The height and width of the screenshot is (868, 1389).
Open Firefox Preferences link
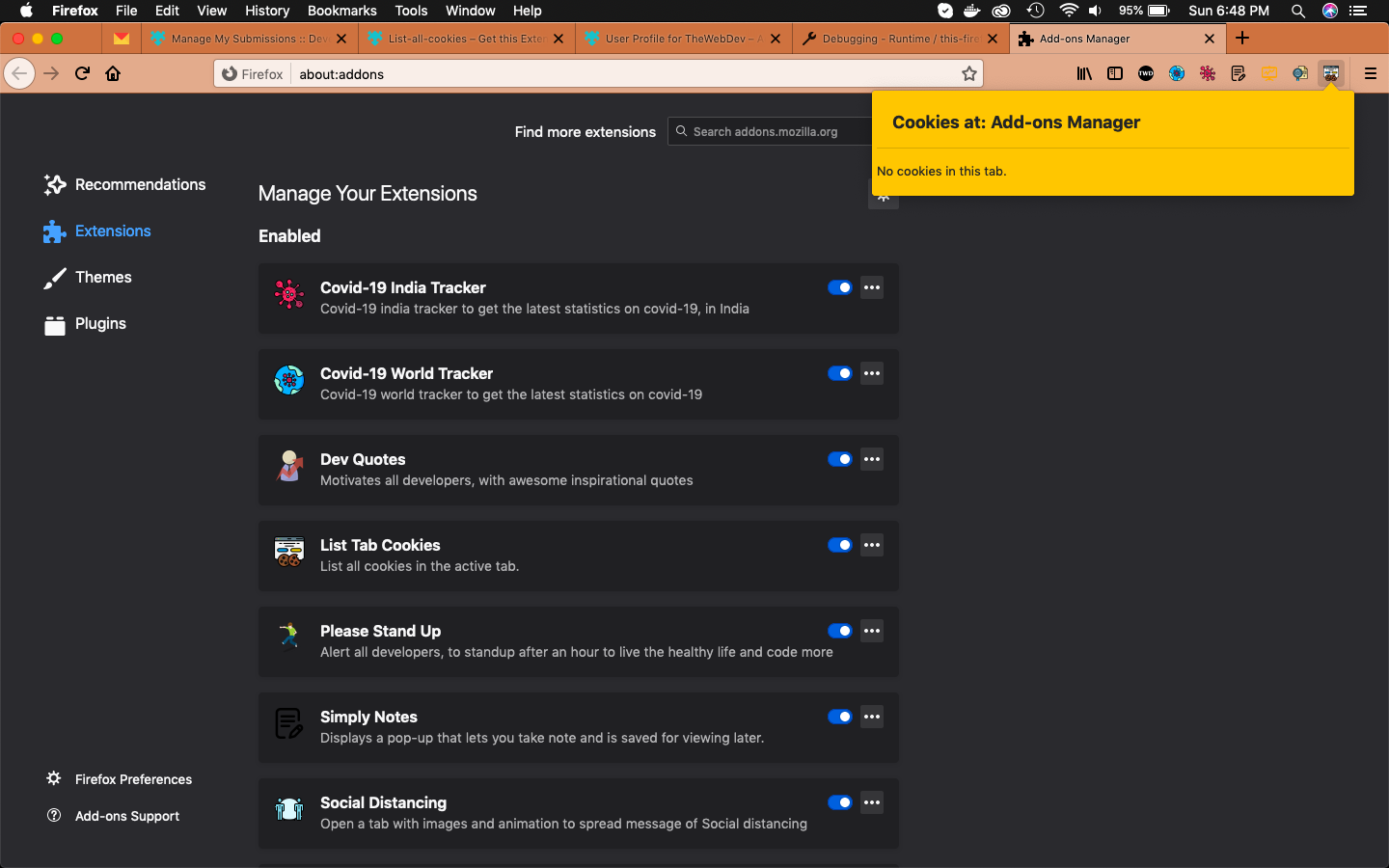pyautogui.click(x=120, y=779)
